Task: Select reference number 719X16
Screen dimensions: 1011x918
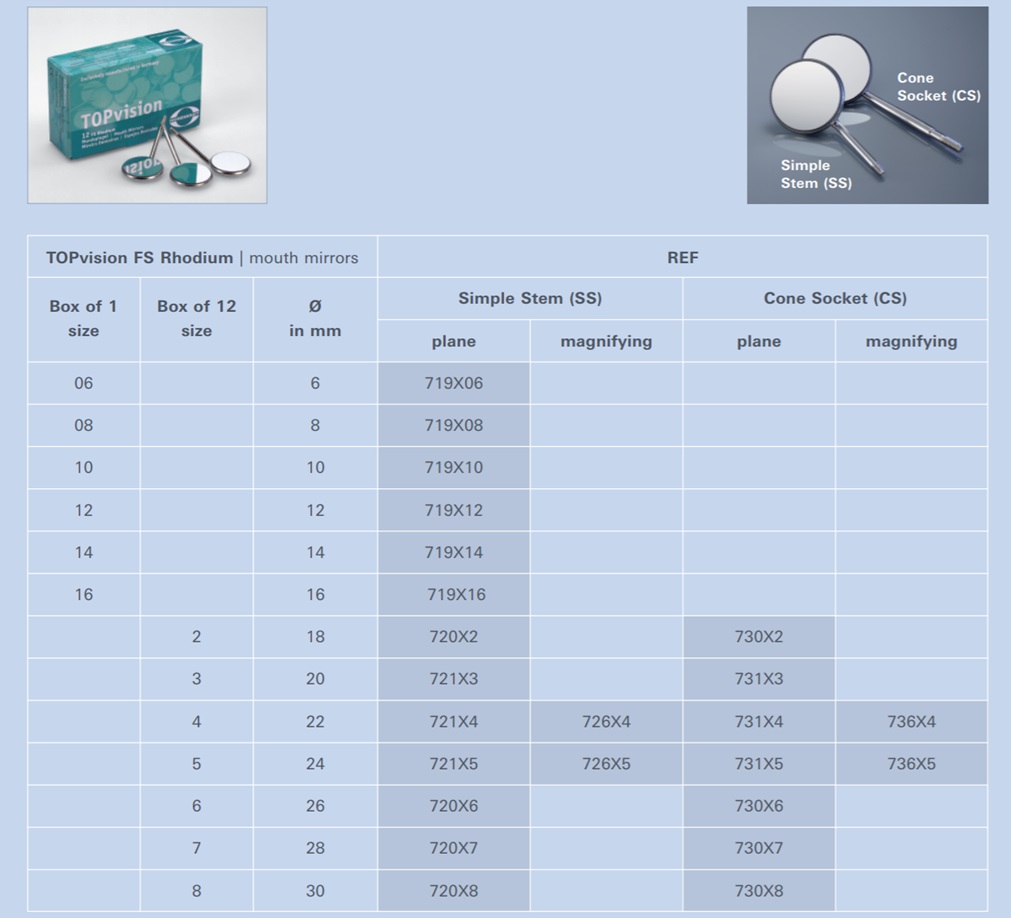Action: click(x=456, y=594)
